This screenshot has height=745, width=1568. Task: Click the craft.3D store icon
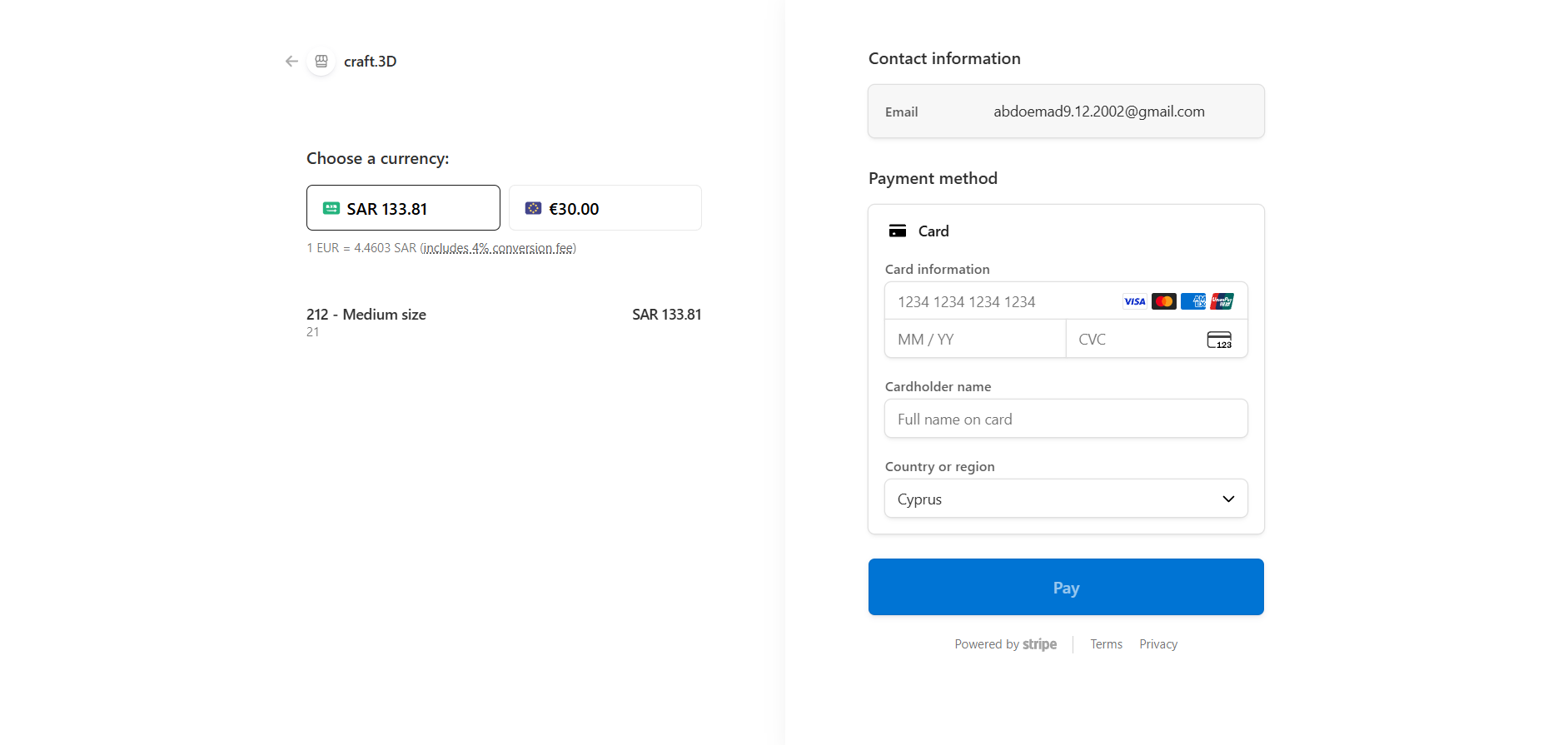321,61
